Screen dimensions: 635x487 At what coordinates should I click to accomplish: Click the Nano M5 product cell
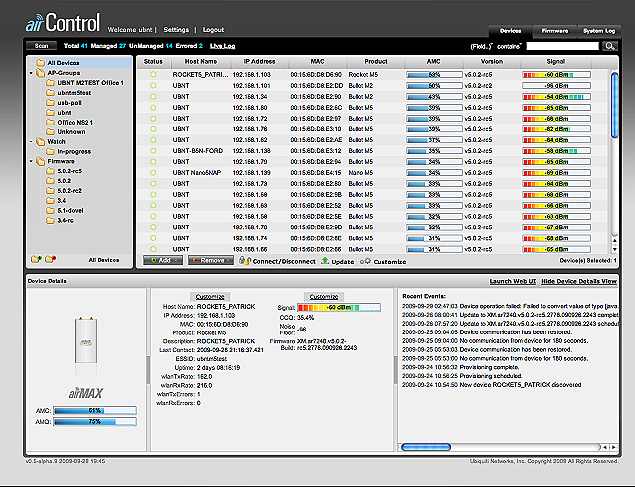coord(360,172)
